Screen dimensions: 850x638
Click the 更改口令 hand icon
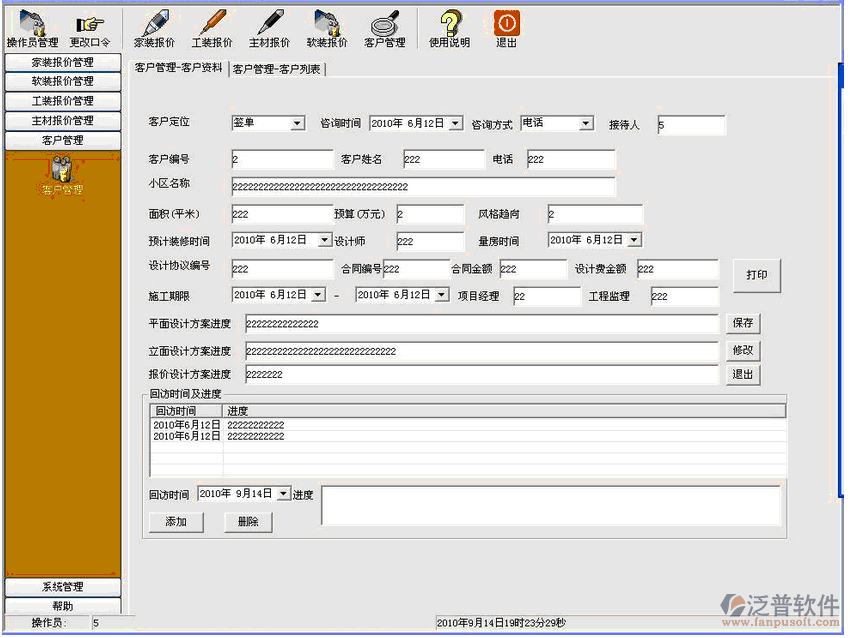90,24
